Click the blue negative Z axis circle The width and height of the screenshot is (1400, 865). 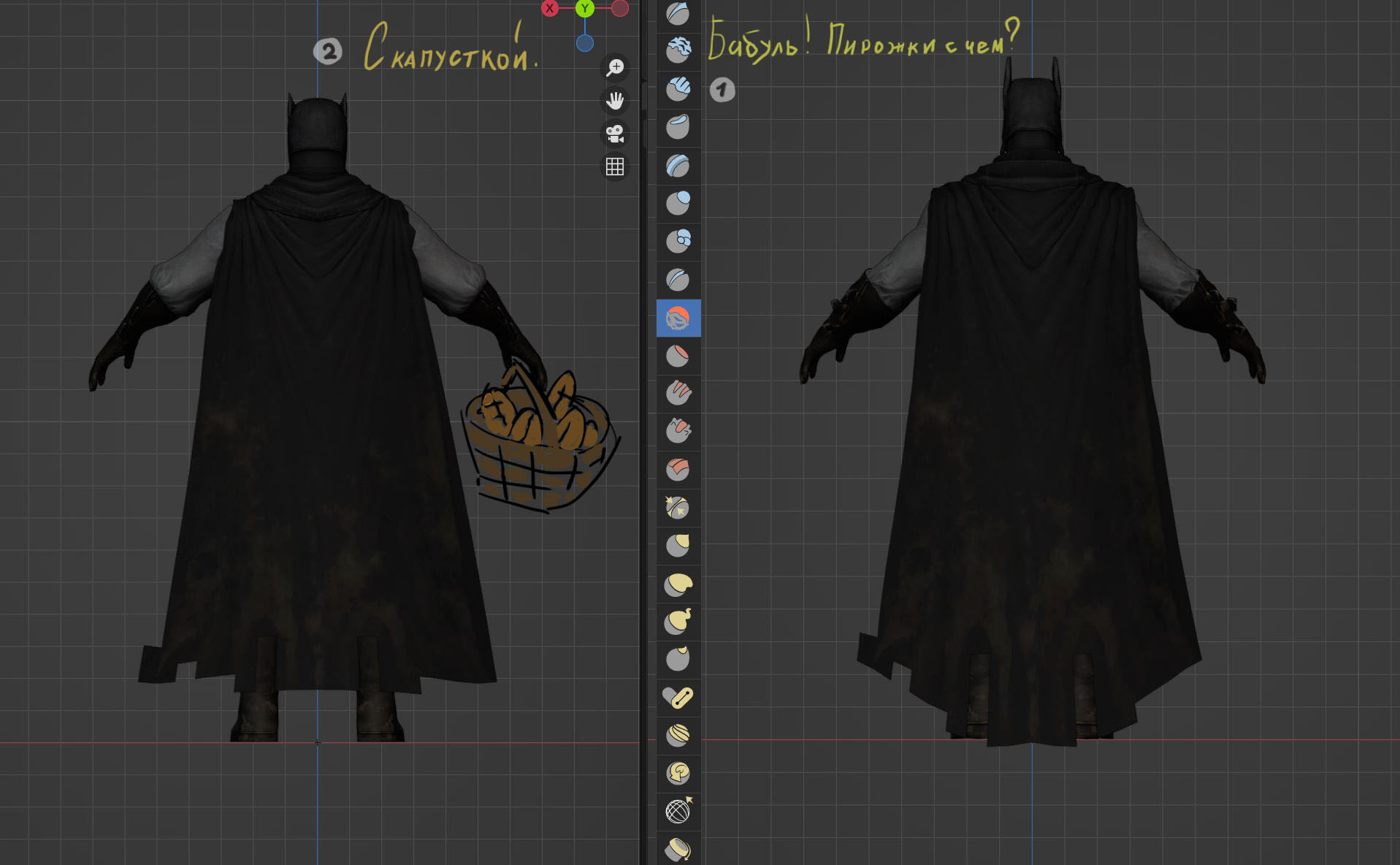pos(585,43)
